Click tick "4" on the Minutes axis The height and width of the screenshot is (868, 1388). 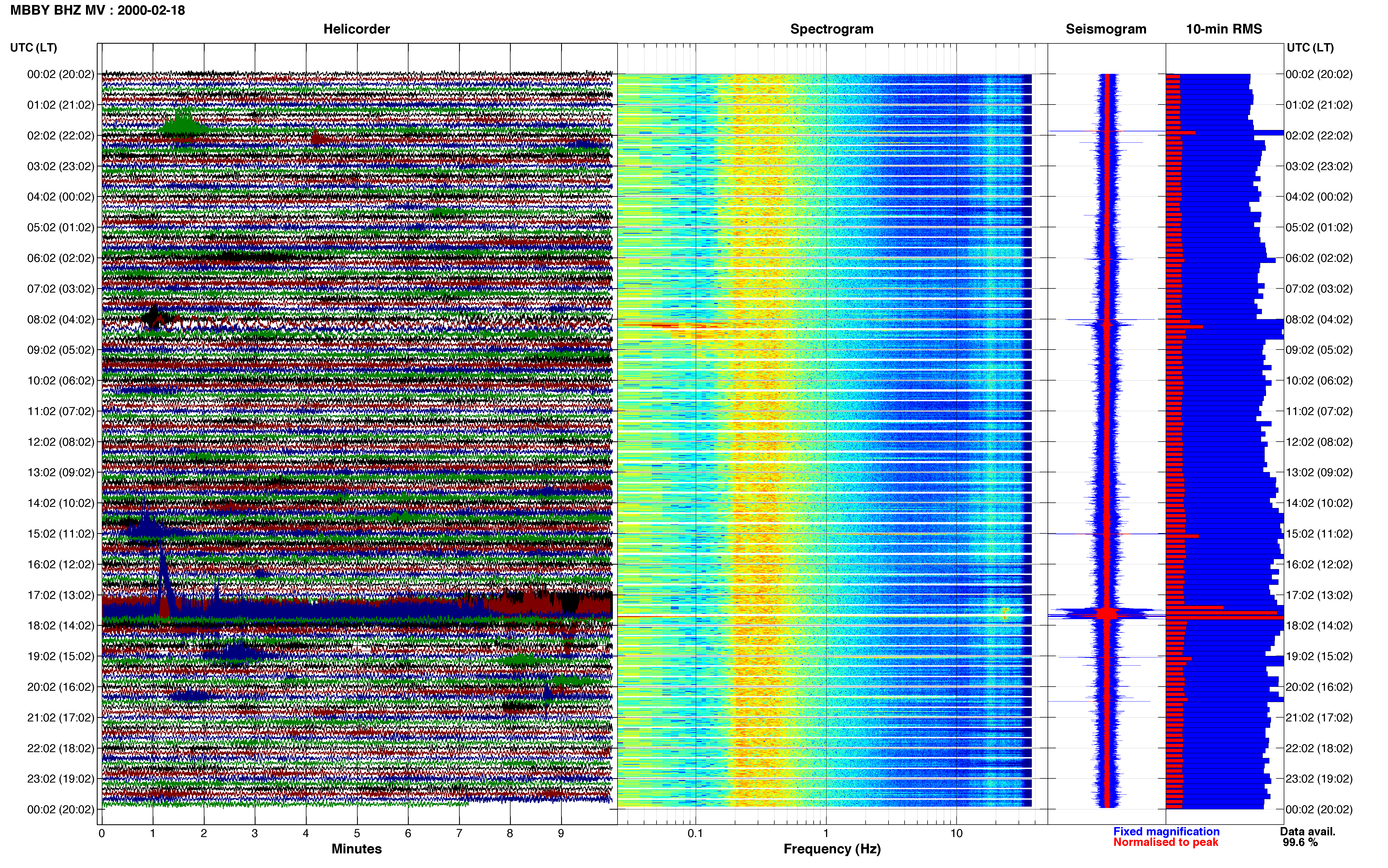[x=306, y=833]
